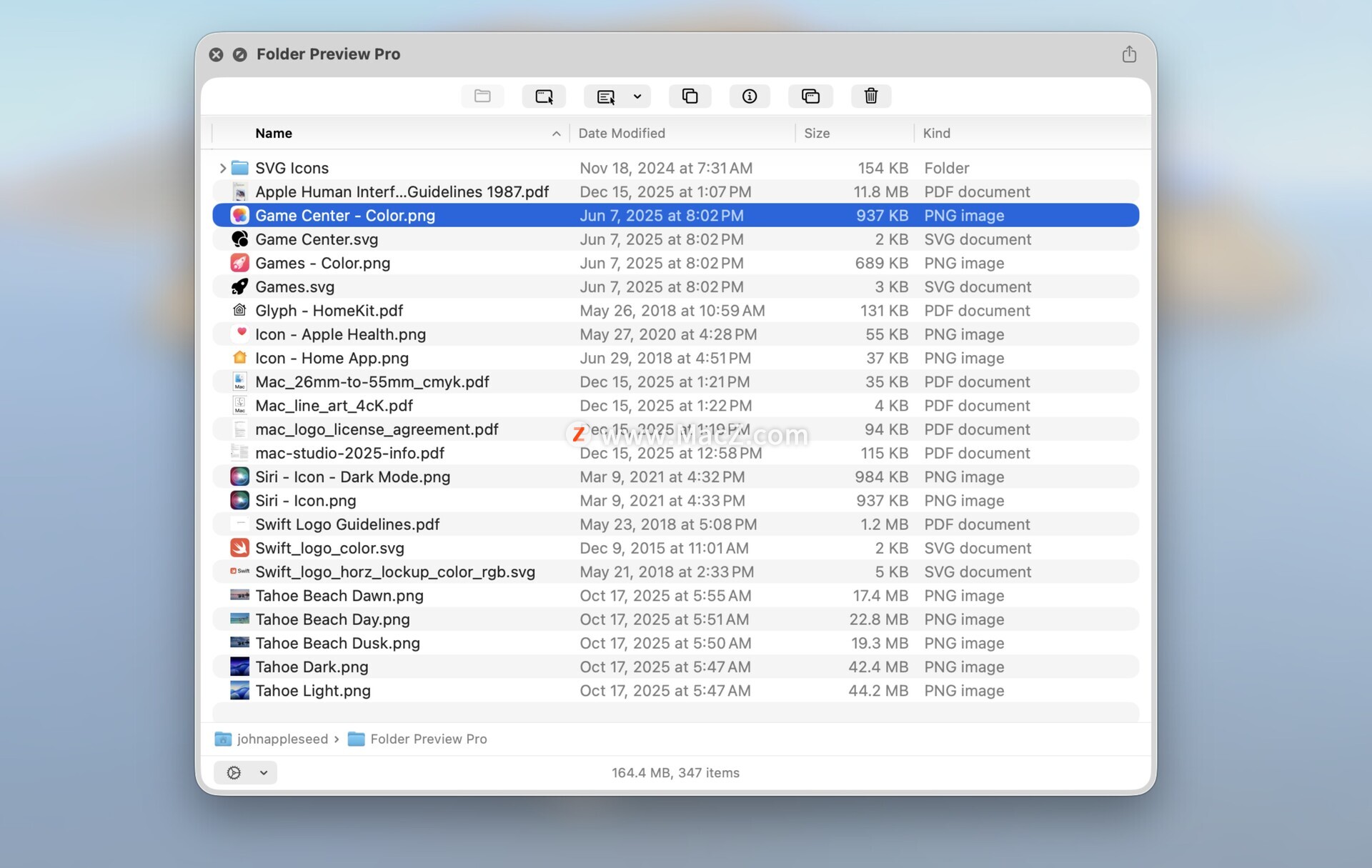
Task: Select the file name "Siri - Icon - Dark Mode.png"
Action: pyautogui.click(x=353, y=477)
